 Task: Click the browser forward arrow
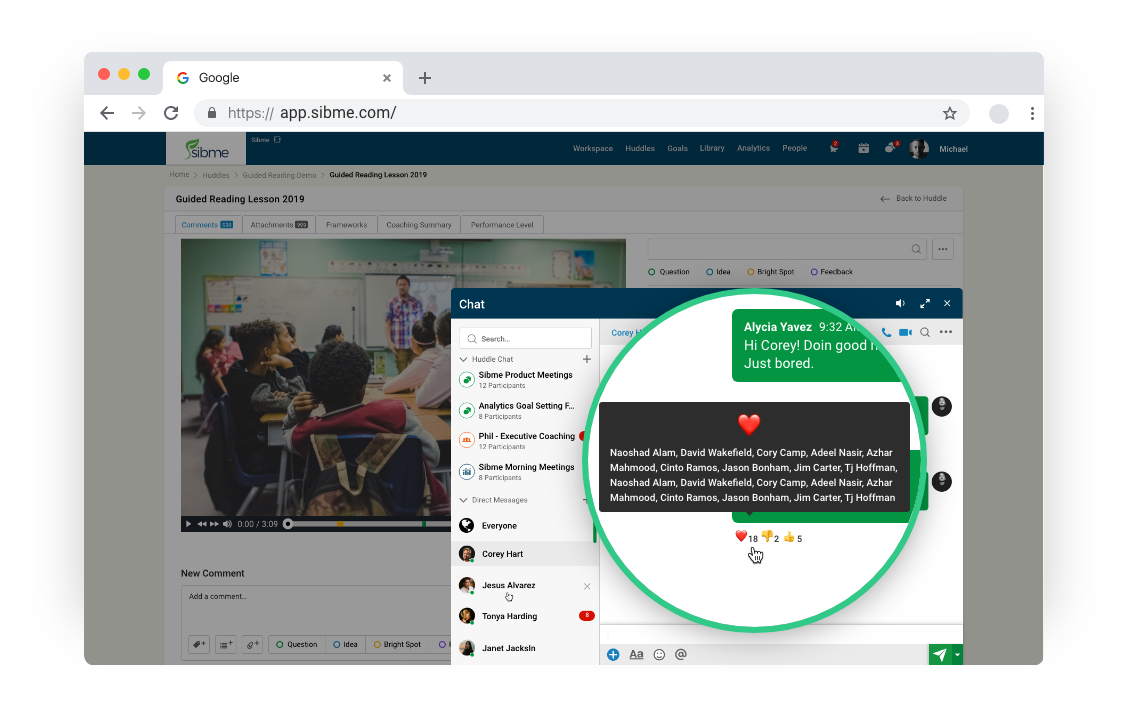click(139, 113)
